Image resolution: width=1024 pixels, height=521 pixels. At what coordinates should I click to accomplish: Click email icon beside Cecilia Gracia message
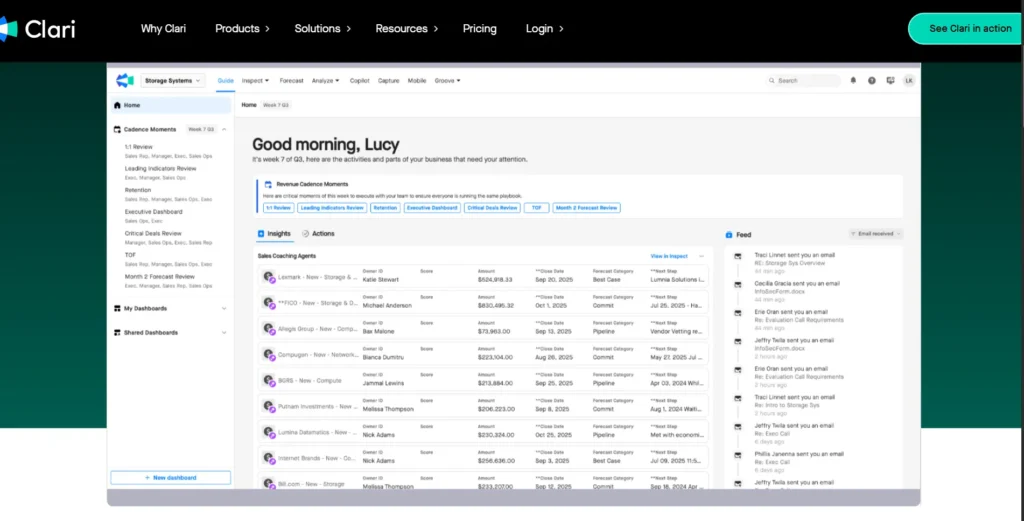[738, 285]
